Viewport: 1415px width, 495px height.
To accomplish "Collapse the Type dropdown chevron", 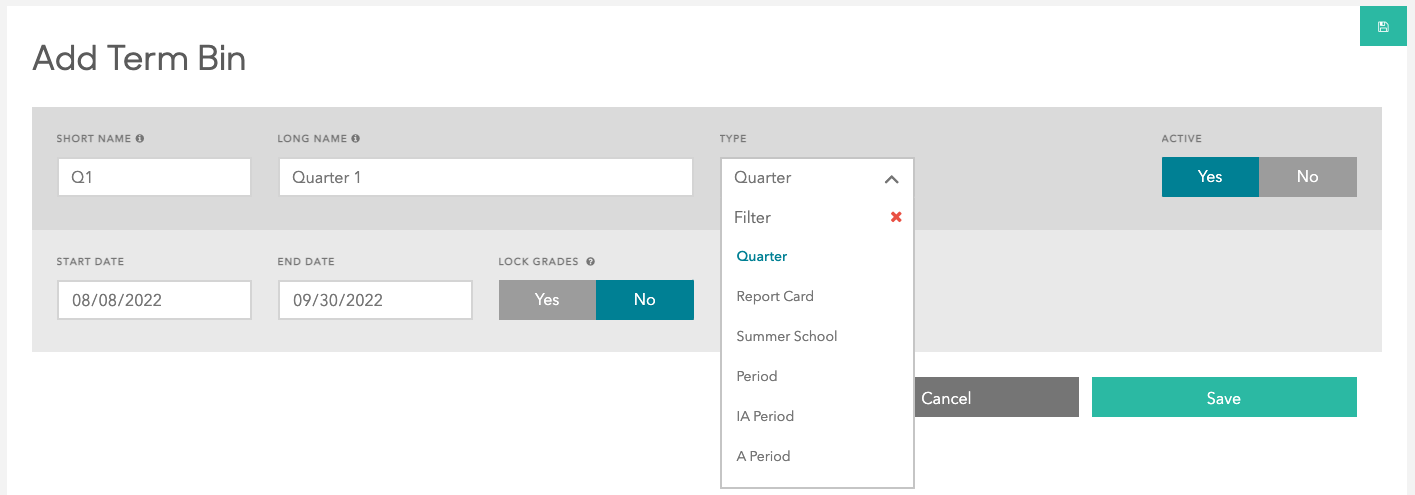I will click(x=892, y=179).
